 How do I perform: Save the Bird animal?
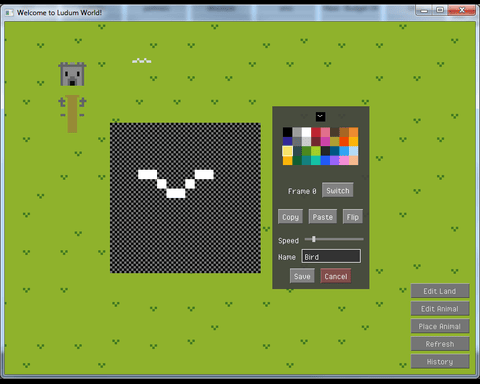click(302, 276)
